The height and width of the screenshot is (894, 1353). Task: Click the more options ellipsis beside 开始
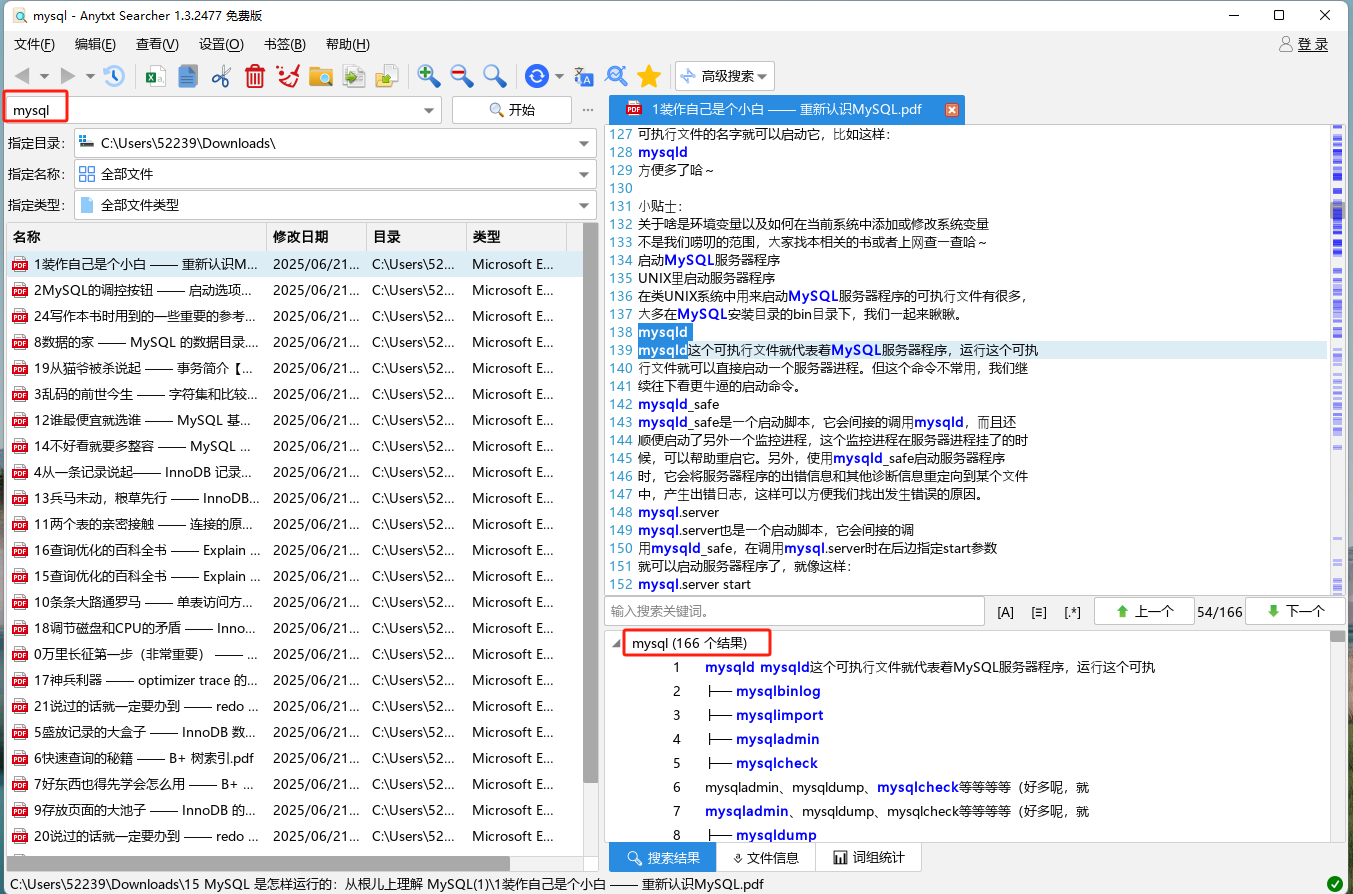click(x=588, y=110)
